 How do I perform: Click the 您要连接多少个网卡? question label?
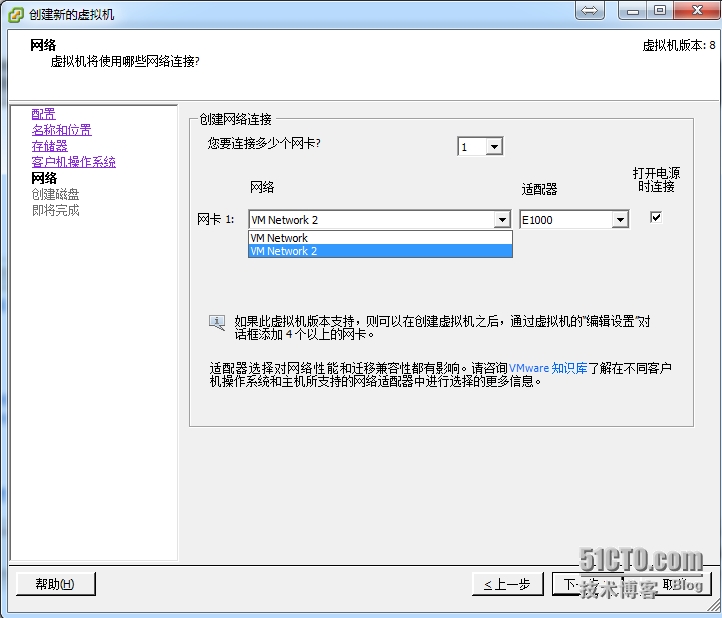[x=264, y=143]
